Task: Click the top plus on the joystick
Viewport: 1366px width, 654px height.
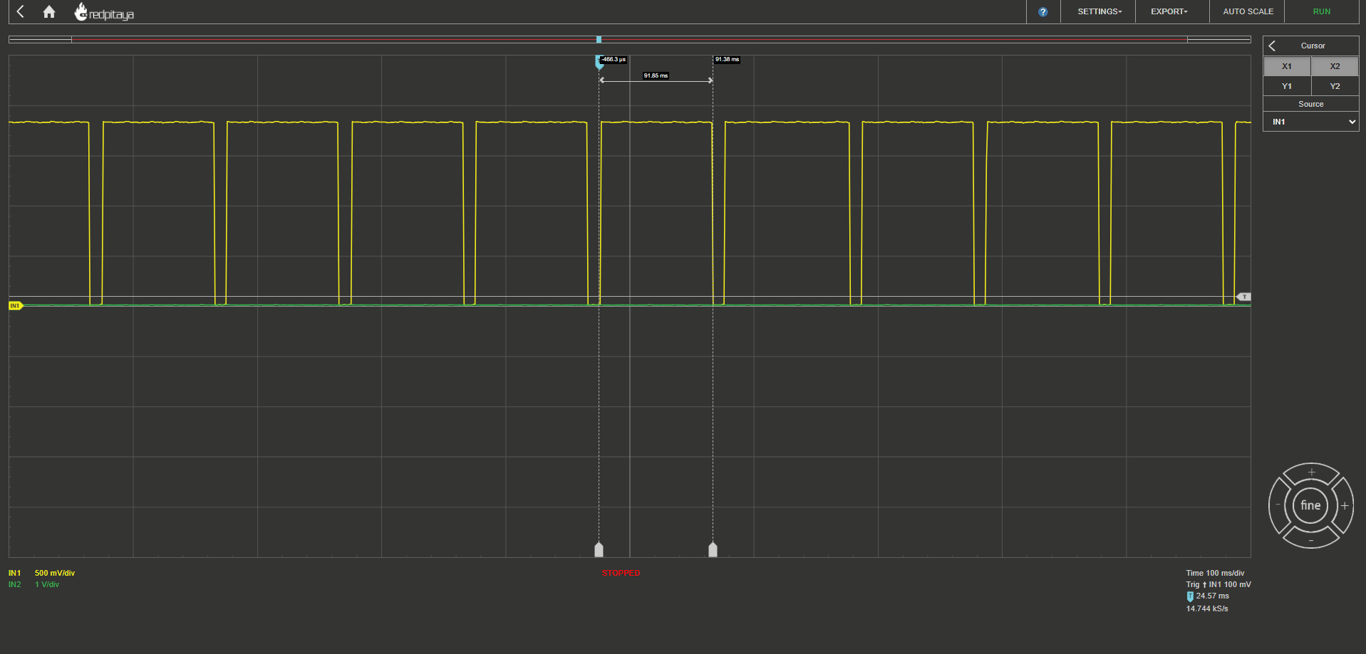Action: pyautogui.click(x=1311, y=473)
